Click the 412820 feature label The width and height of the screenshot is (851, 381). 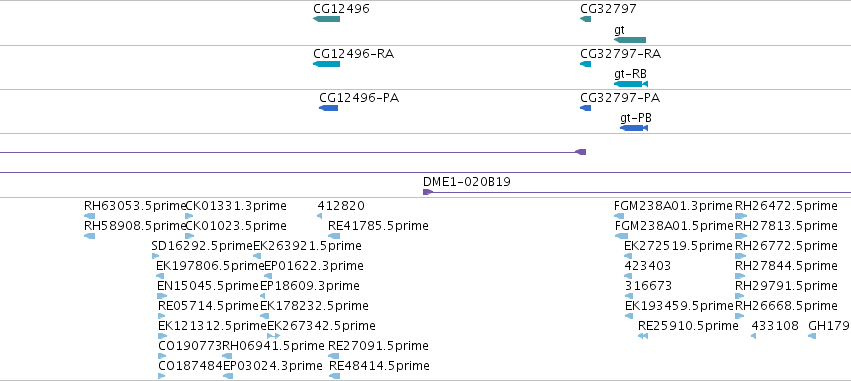(x=341, y=206)
